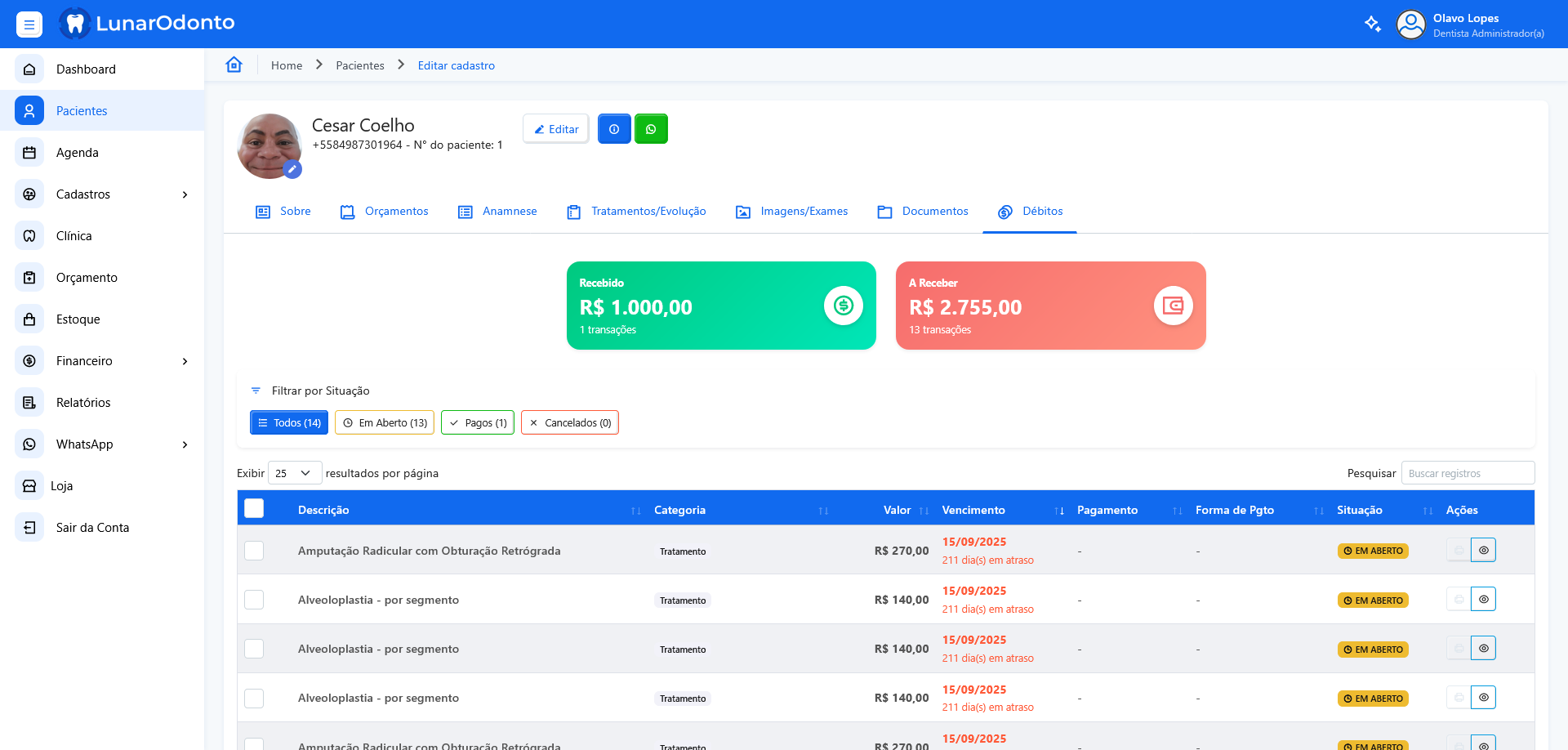Click the pencil badge on patient photo
1568x750 pixels.
(292, 169)
